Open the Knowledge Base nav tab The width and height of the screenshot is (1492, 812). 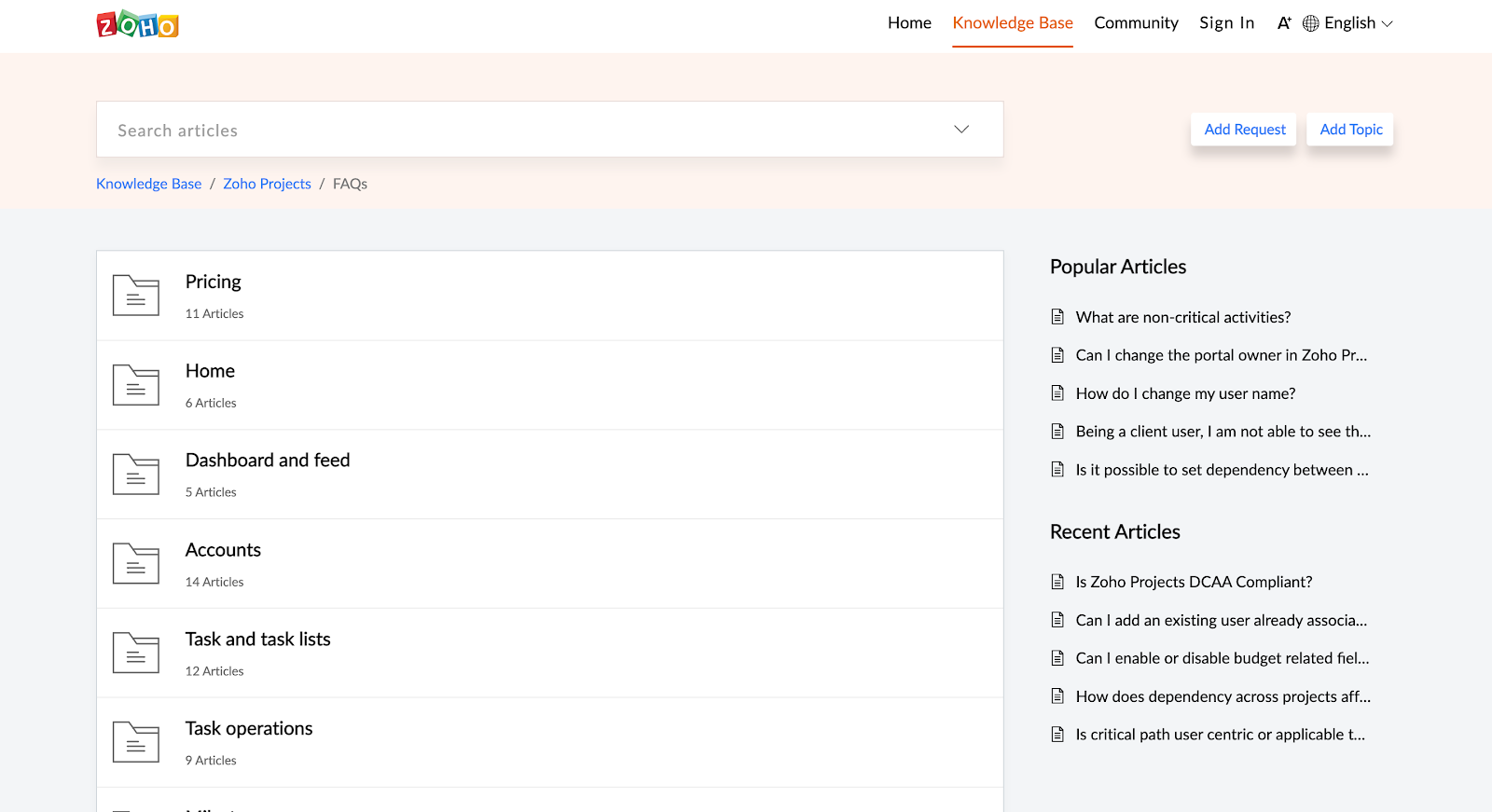pyautogui.click(x=1013, y=23)
